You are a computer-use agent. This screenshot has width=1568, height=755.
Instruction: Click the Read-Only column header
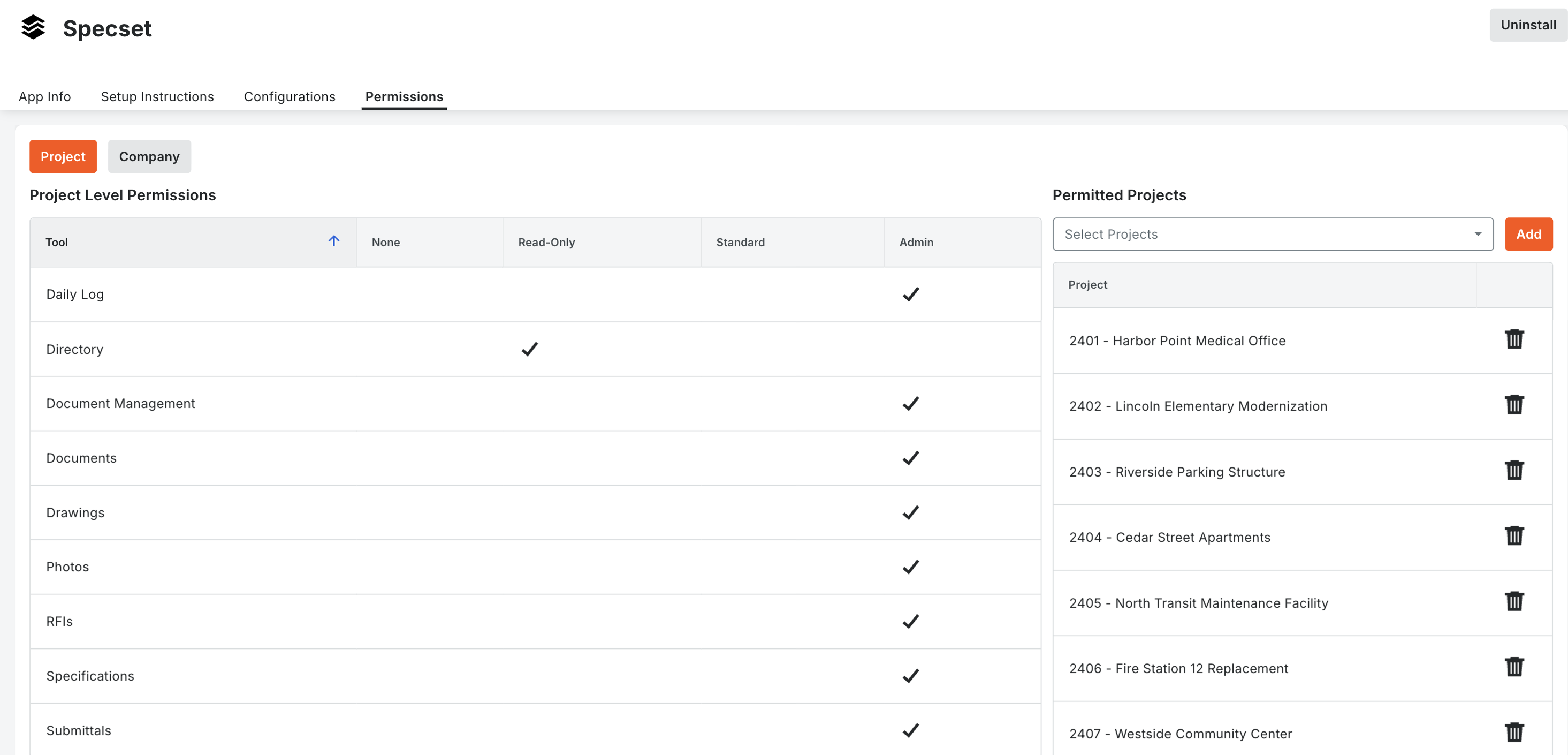point(602,243)
